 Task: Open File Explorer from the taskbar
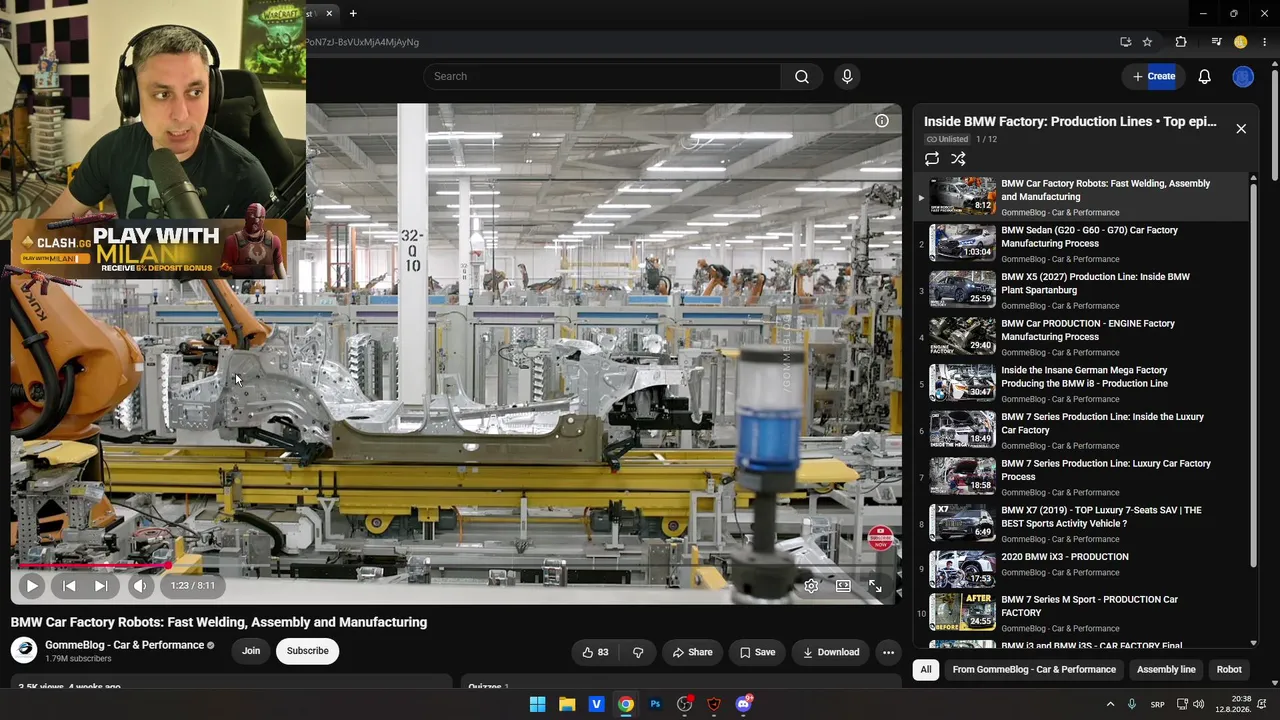pos(567,704)
